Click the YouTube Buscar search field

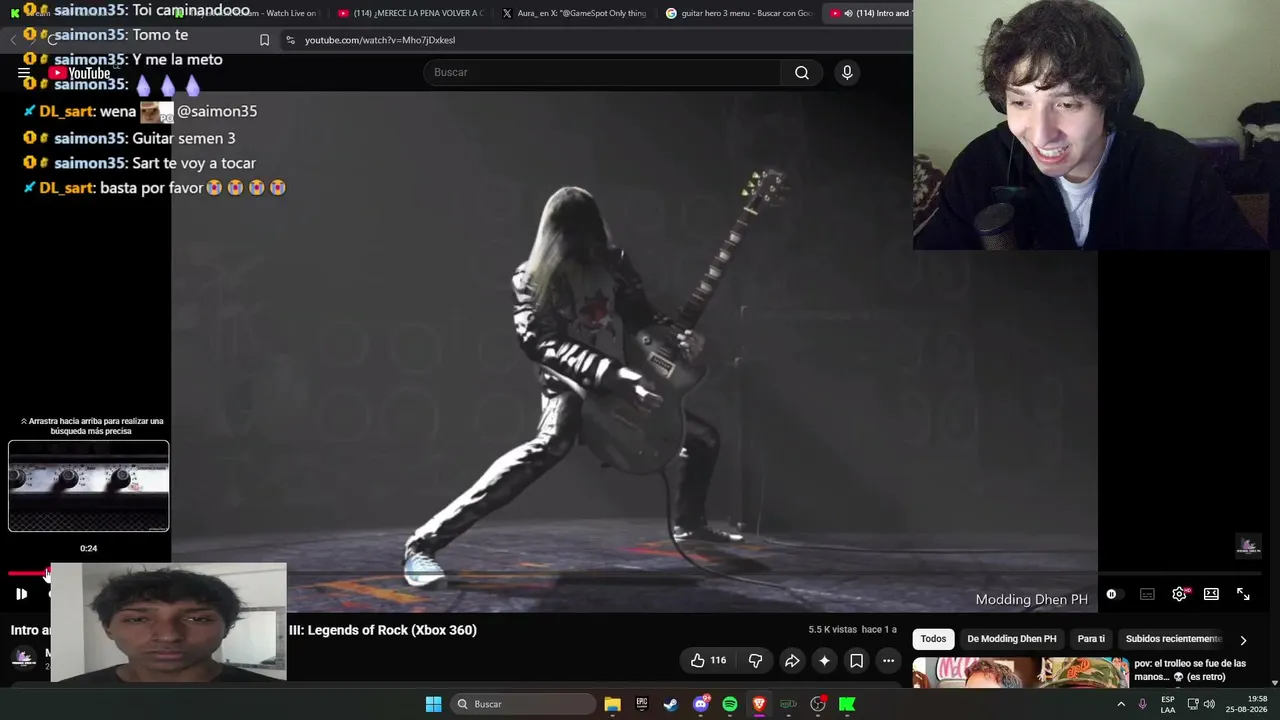[603, 72]
